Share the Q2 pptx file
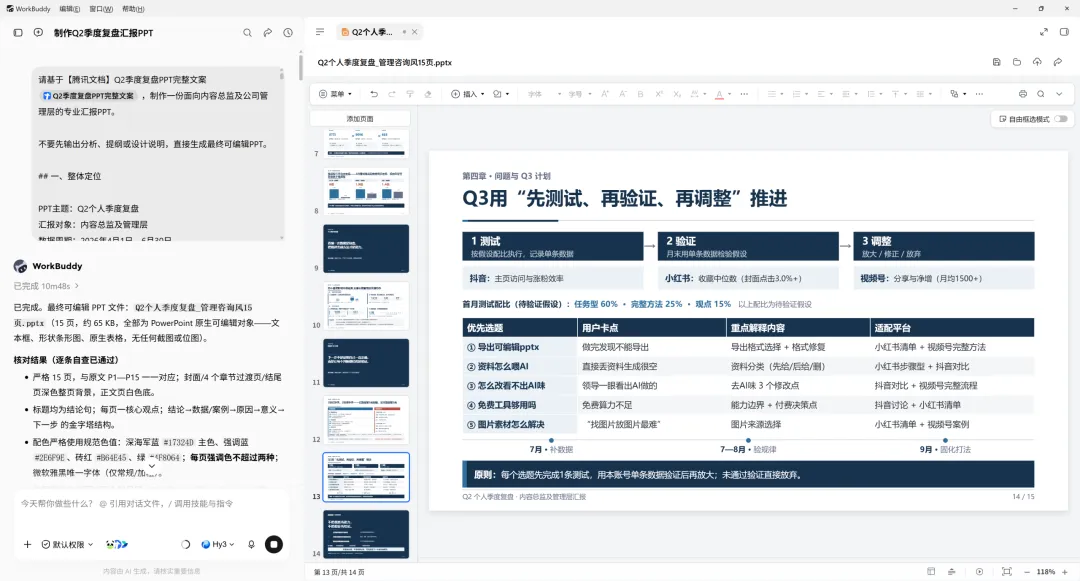Image resolution: width=1080 pixels, height=581 pixels. [1058, 62]
